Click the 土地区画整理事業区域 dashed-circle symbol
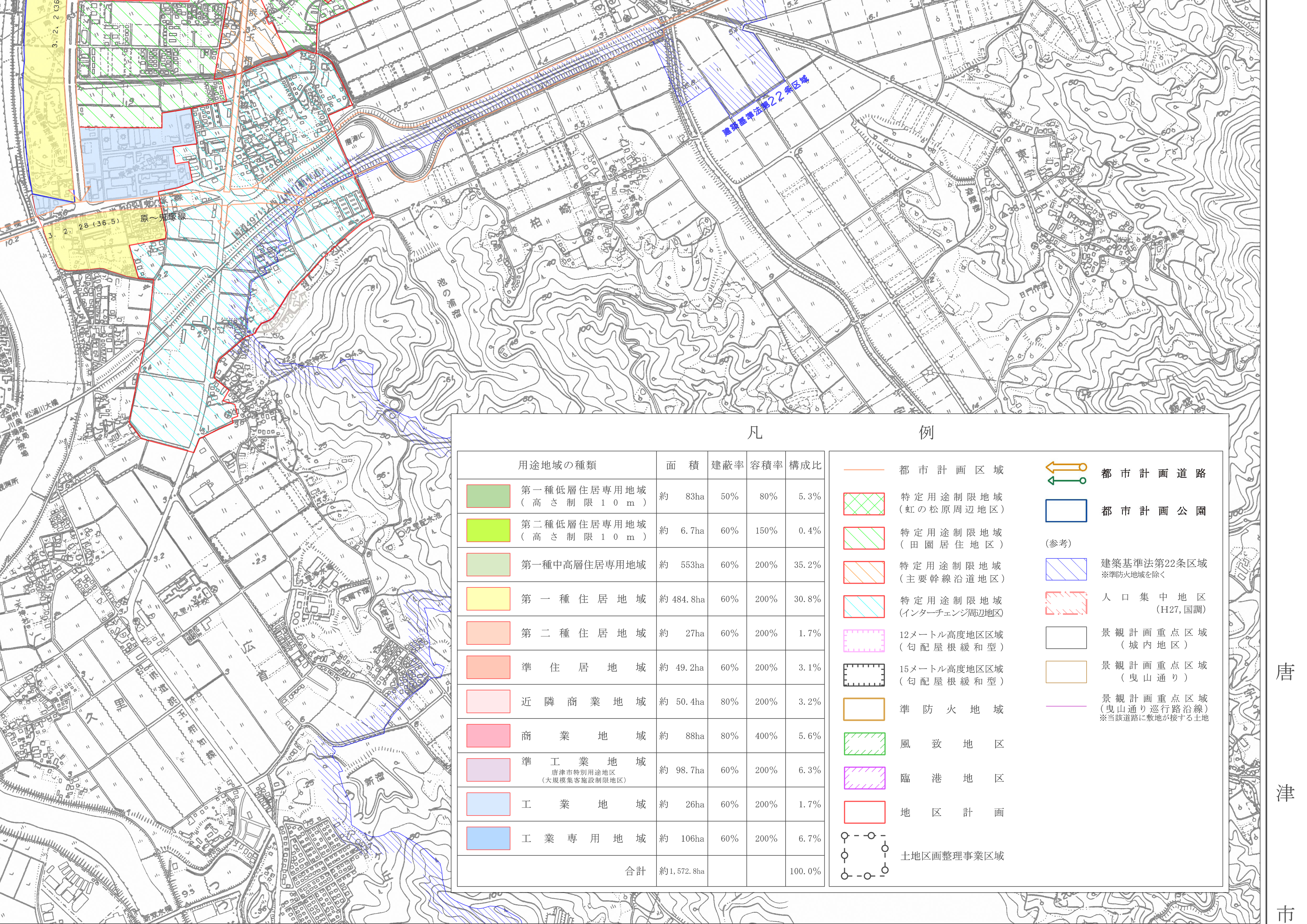The image size is (1307, 924). [x=864, y=856]
